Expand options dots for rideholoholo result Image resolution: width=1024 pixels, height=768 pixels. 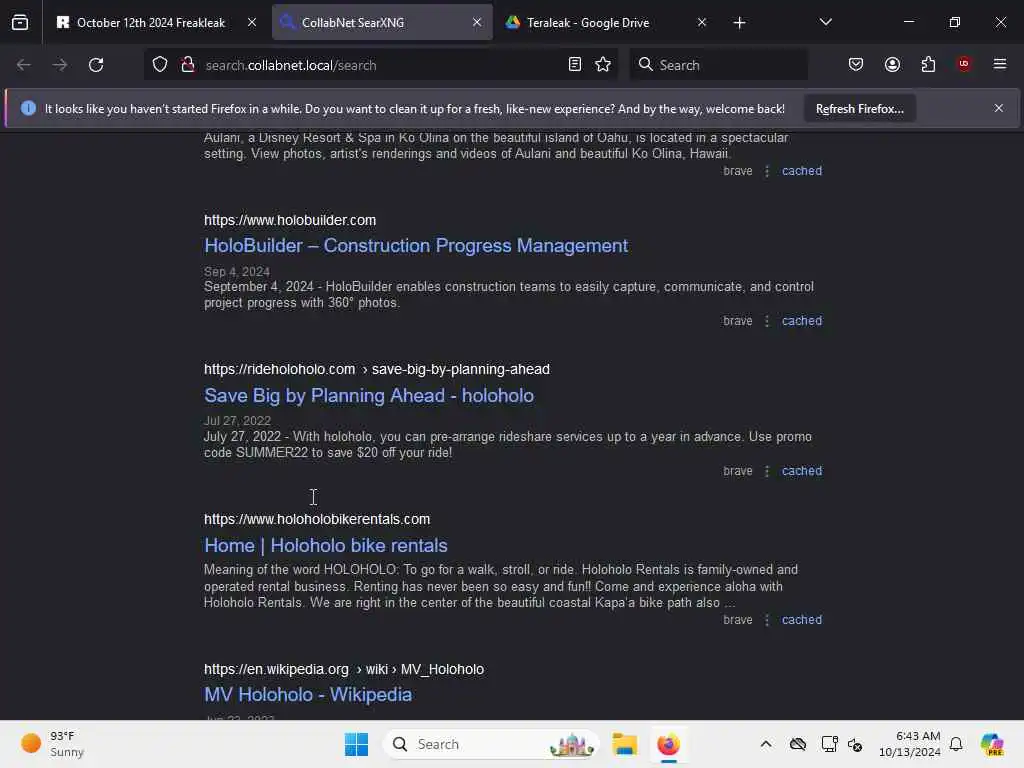click(767, 472)
